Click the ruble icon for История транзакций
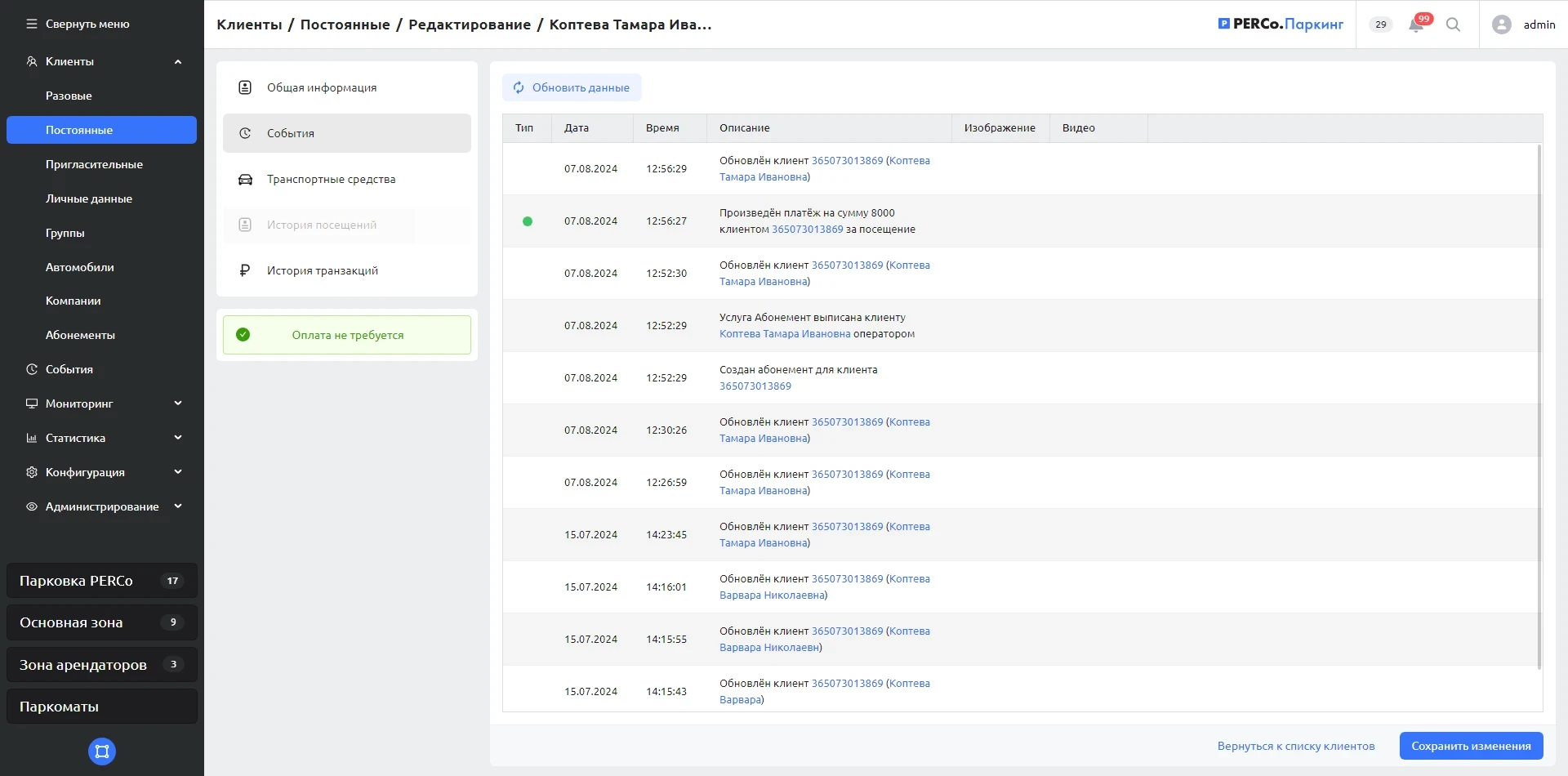The image size is (1568, 776). (245, 270)
